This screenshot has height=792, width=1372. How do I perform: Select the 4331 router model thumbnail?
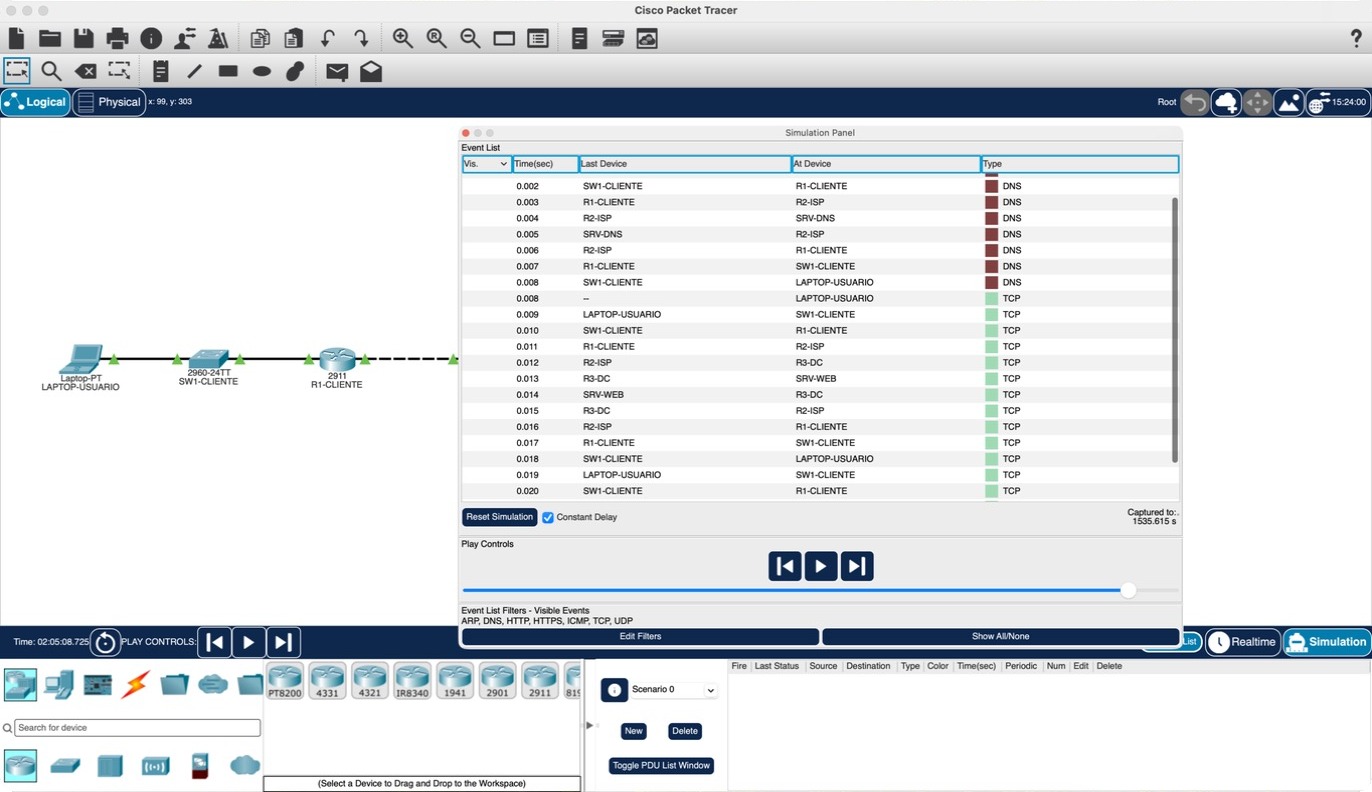[x=327, y=680]
